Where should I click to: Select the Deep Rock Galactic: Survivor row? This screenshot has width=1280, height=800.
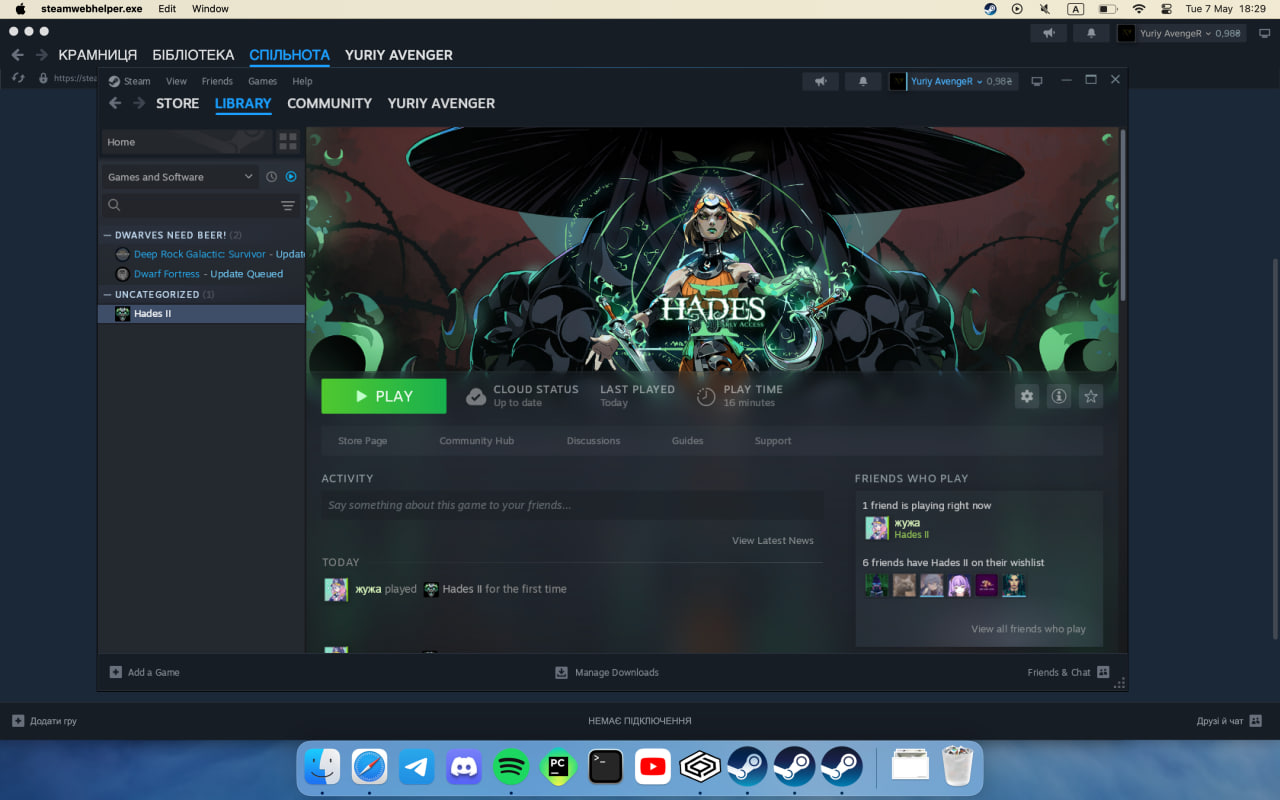tap(202, 254)
